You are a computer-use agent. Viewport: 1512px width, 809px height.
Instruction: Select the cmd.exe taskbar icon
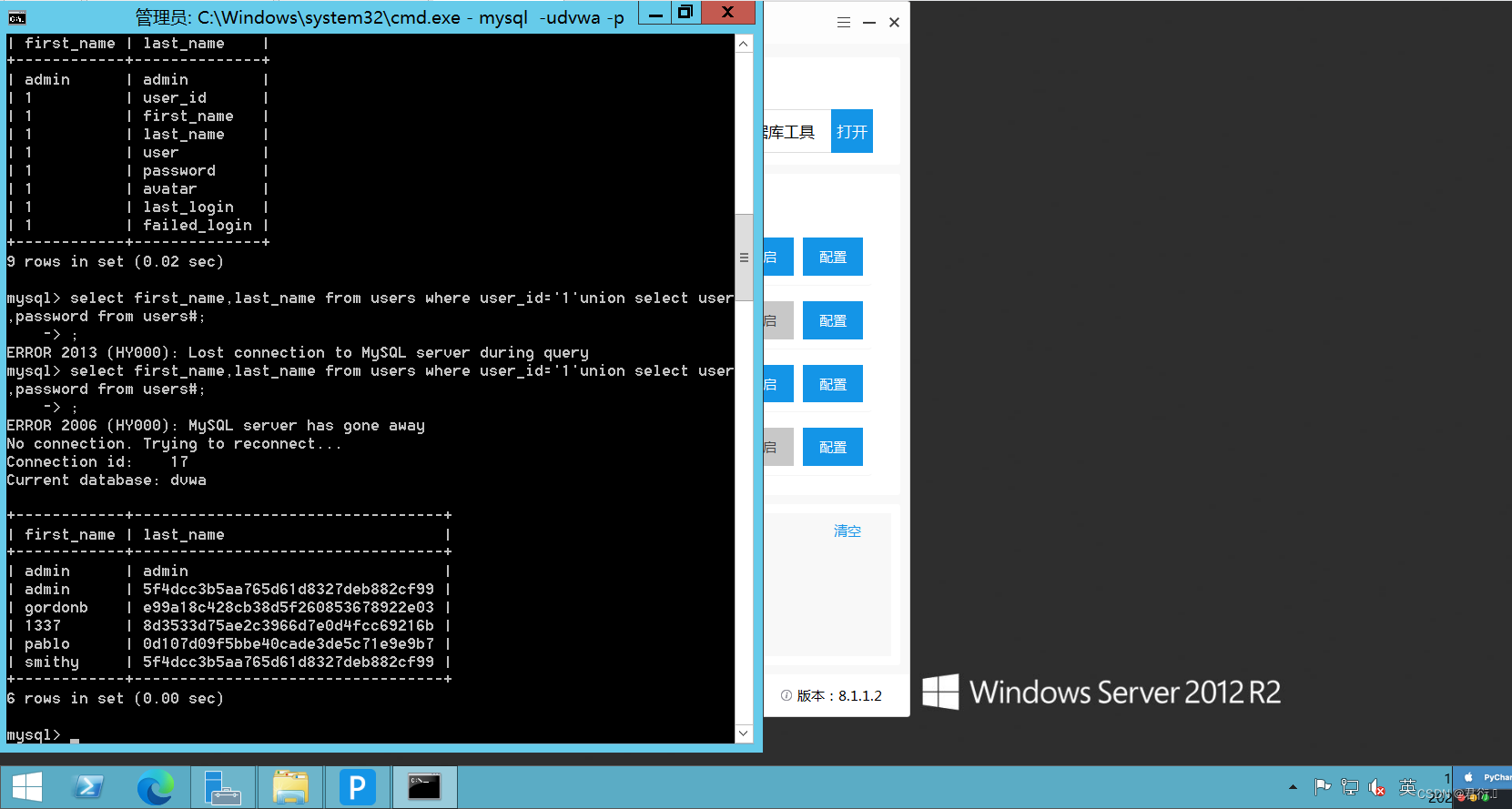[424, 787]
